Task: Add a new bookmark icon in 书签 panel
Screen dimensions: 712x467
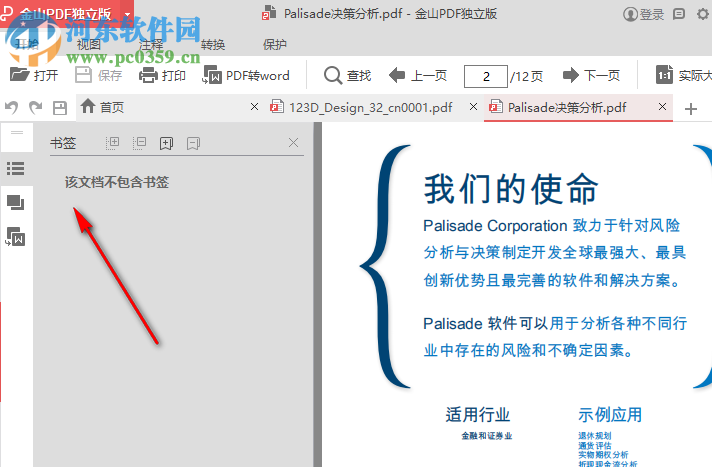Action: coord(166,144)
